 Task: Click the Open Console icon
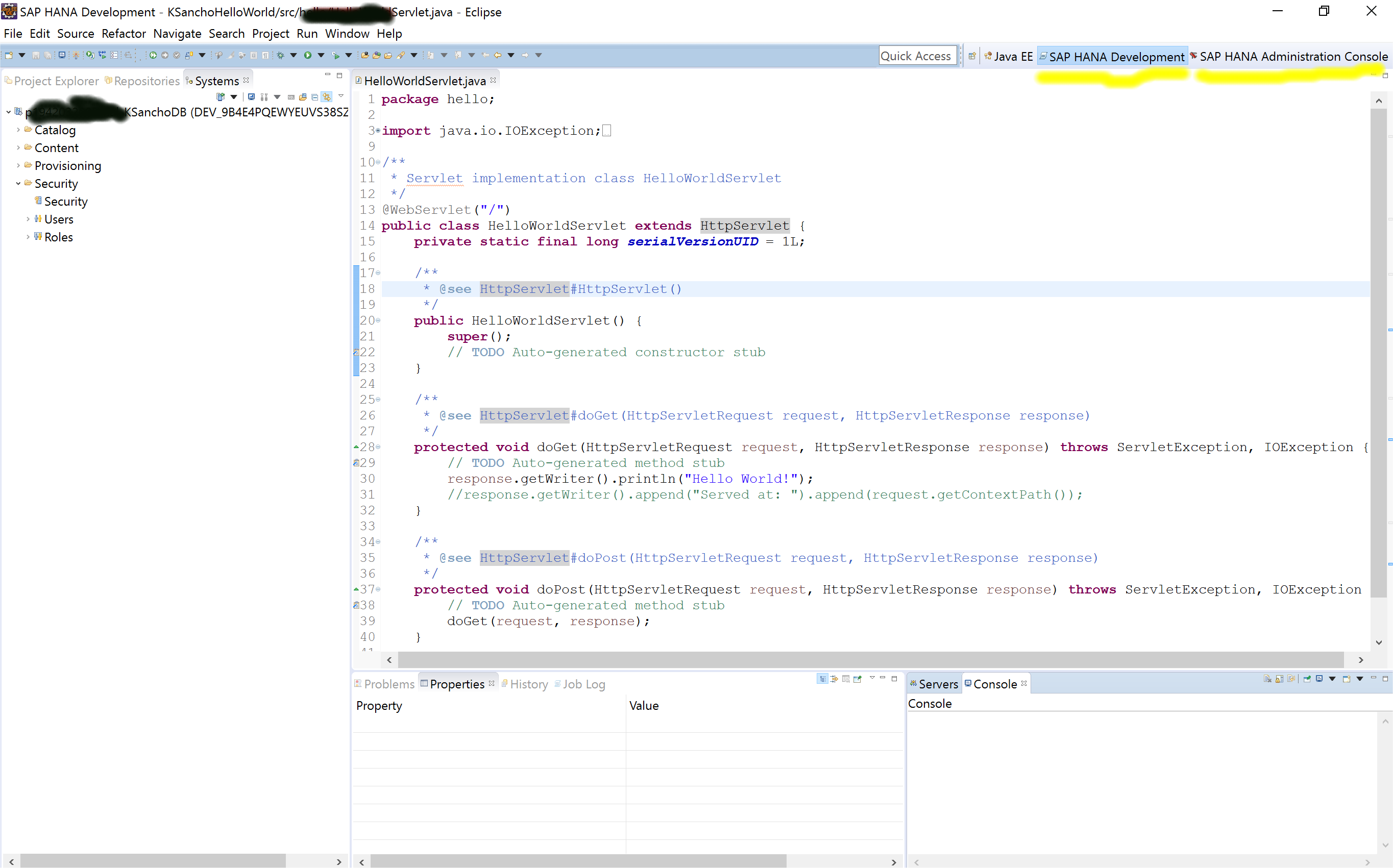tap(1346, 679)
